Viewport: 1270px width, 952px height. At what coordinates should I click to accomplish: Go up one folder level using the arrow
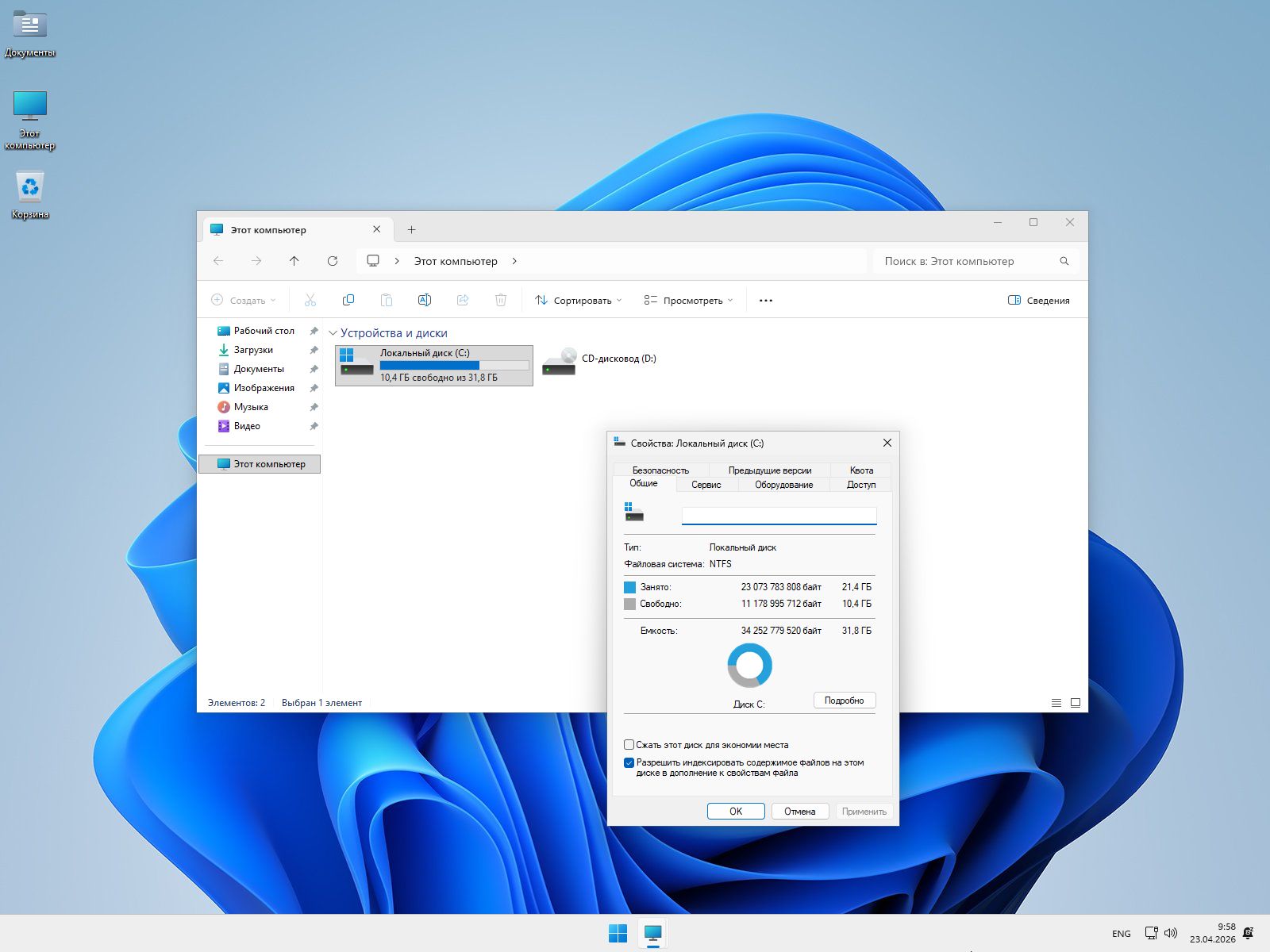click(294, 261)
